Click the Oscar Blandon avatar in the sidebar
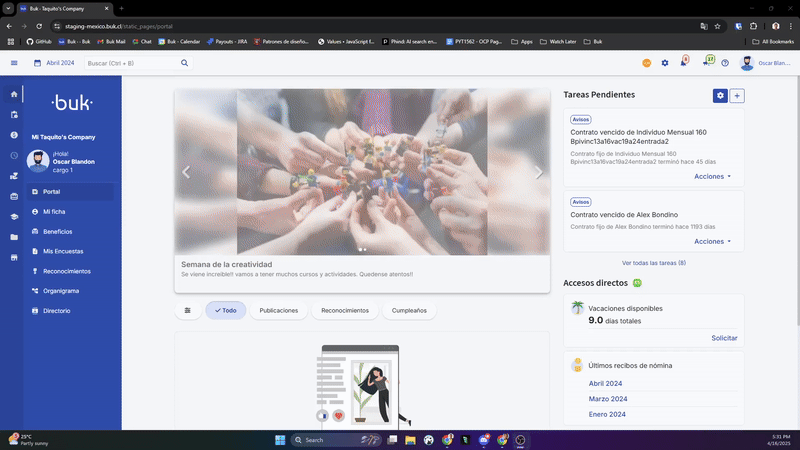 tap(38, 161)
